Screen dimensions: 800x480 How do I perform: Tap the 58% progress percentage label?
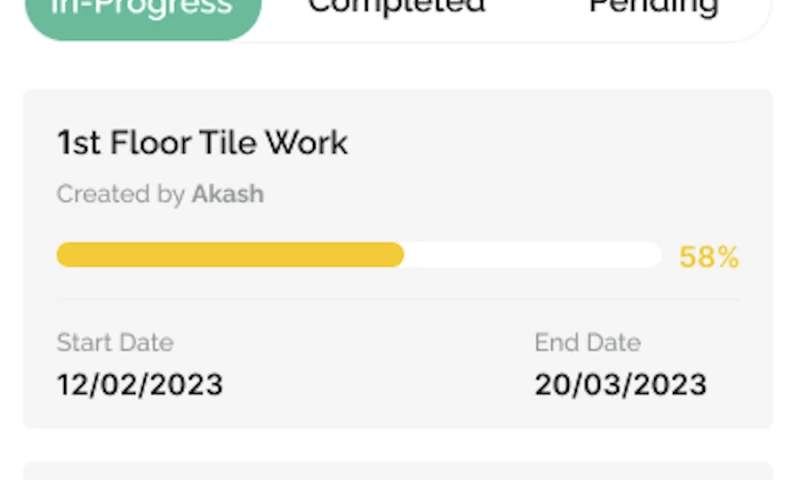pos(709,257)
